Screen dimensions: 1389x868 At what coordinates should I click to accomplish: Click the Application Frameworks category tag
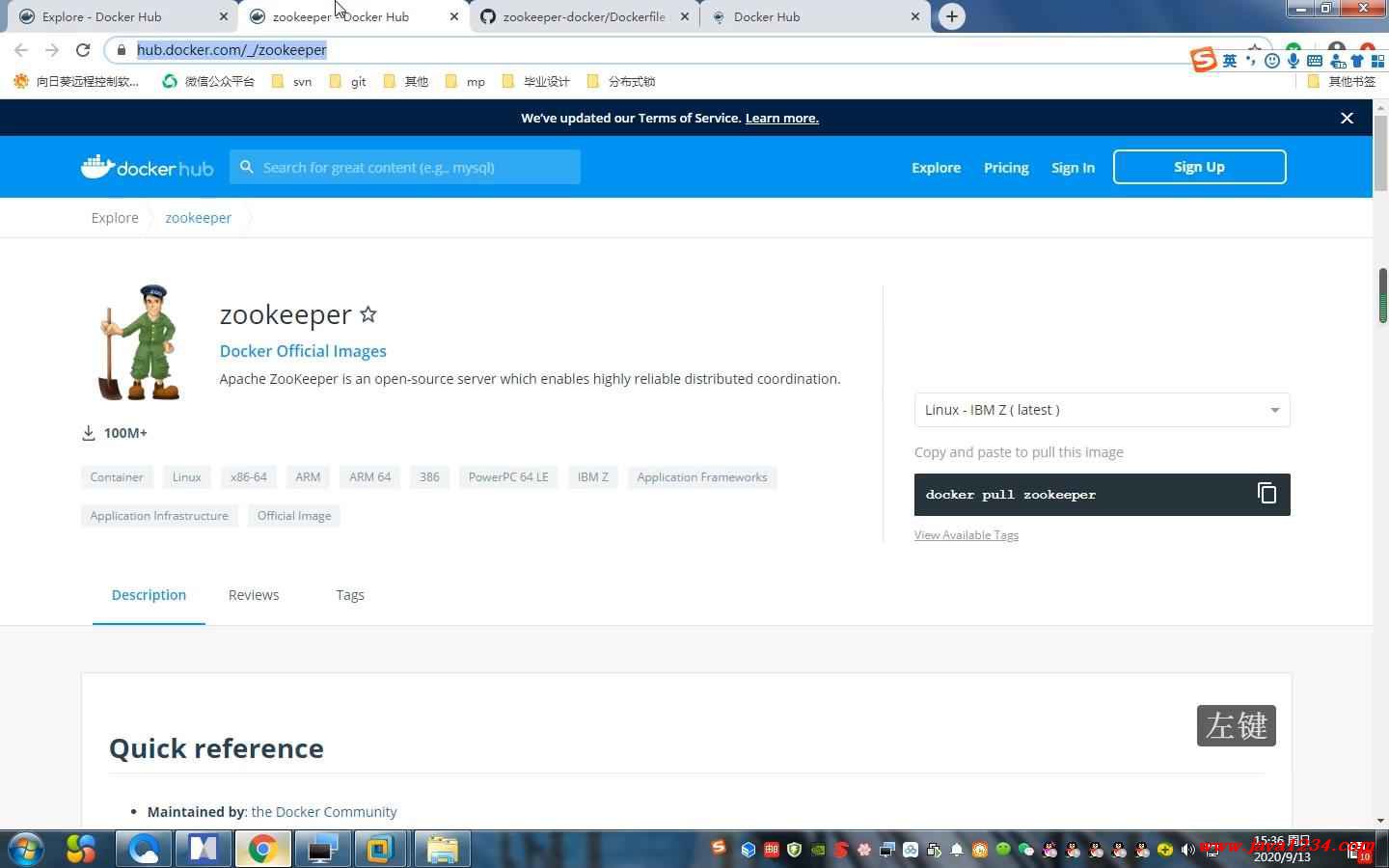(702, 477)
